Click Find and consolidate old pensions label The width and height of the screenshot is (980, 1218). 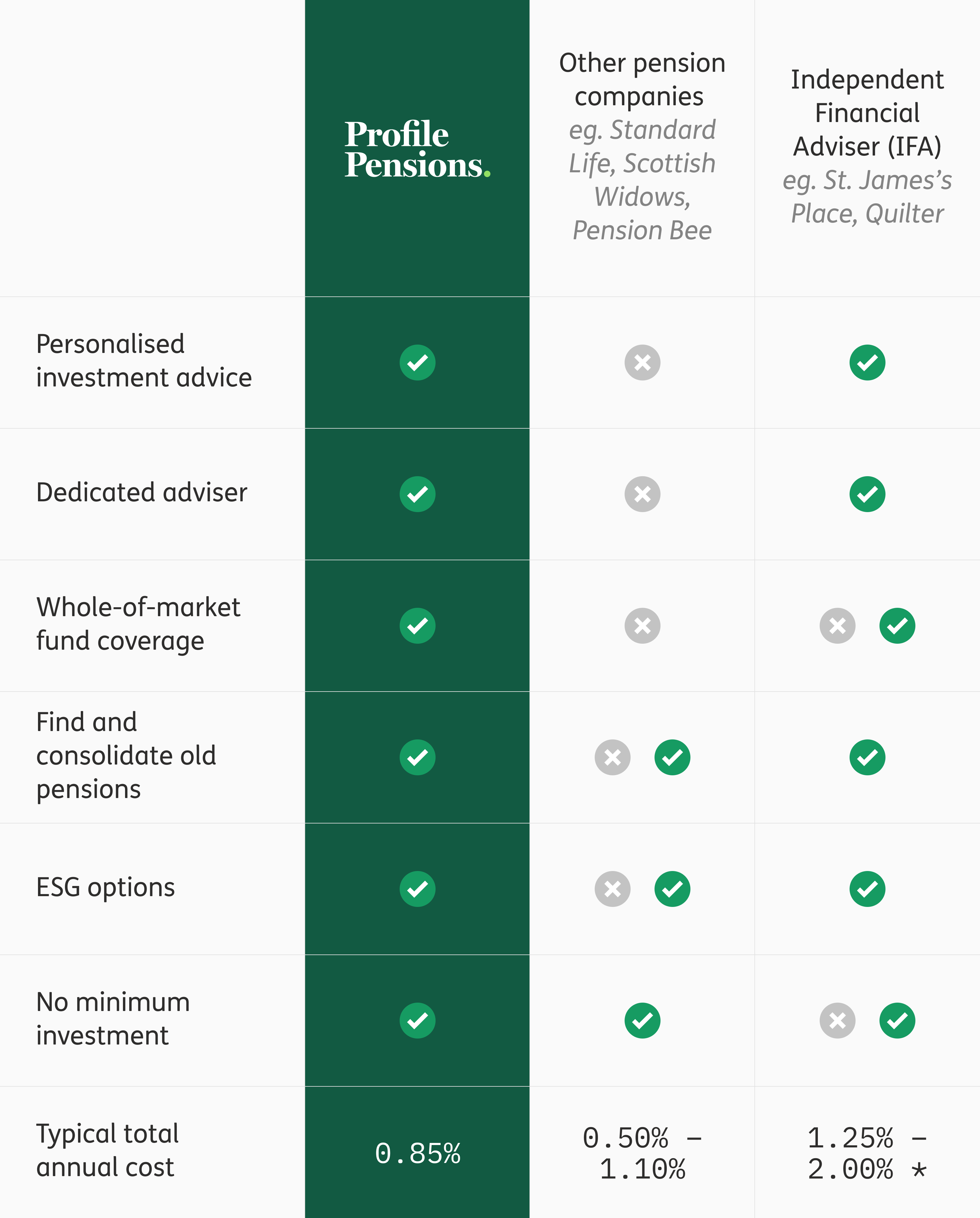pyautogui.click(x=126, y=755)
